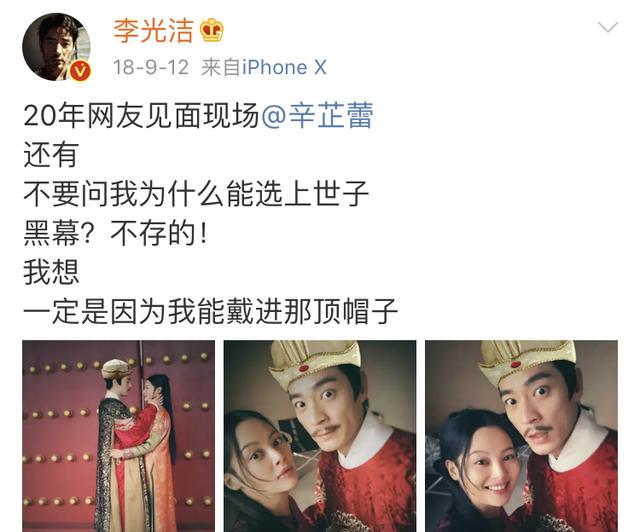Open the @辛芷蕾 mention
Screen dimensions: 640x532
pos(317,116)
